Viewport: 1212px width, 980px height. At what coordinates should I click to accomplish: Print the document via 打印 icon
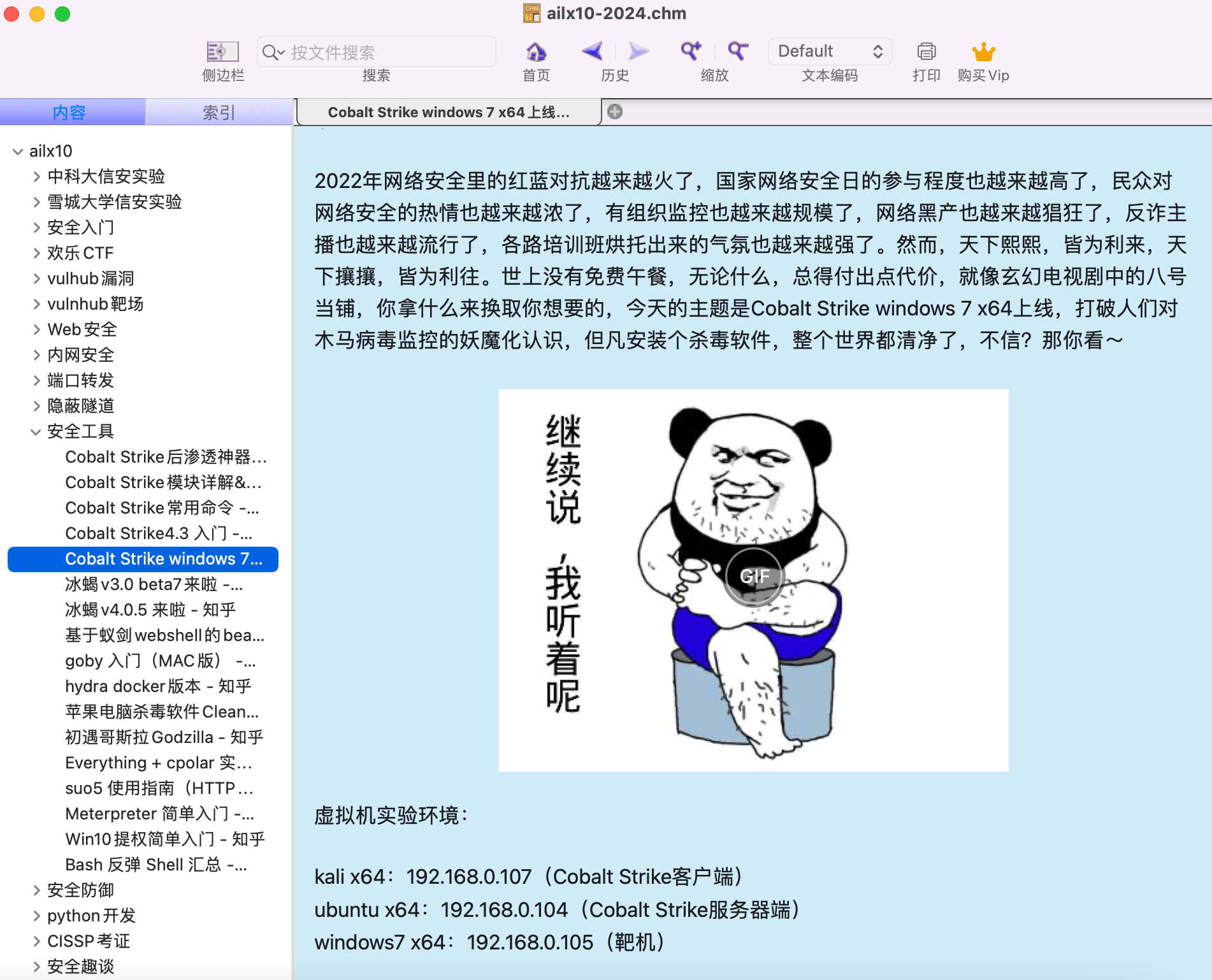926,52
